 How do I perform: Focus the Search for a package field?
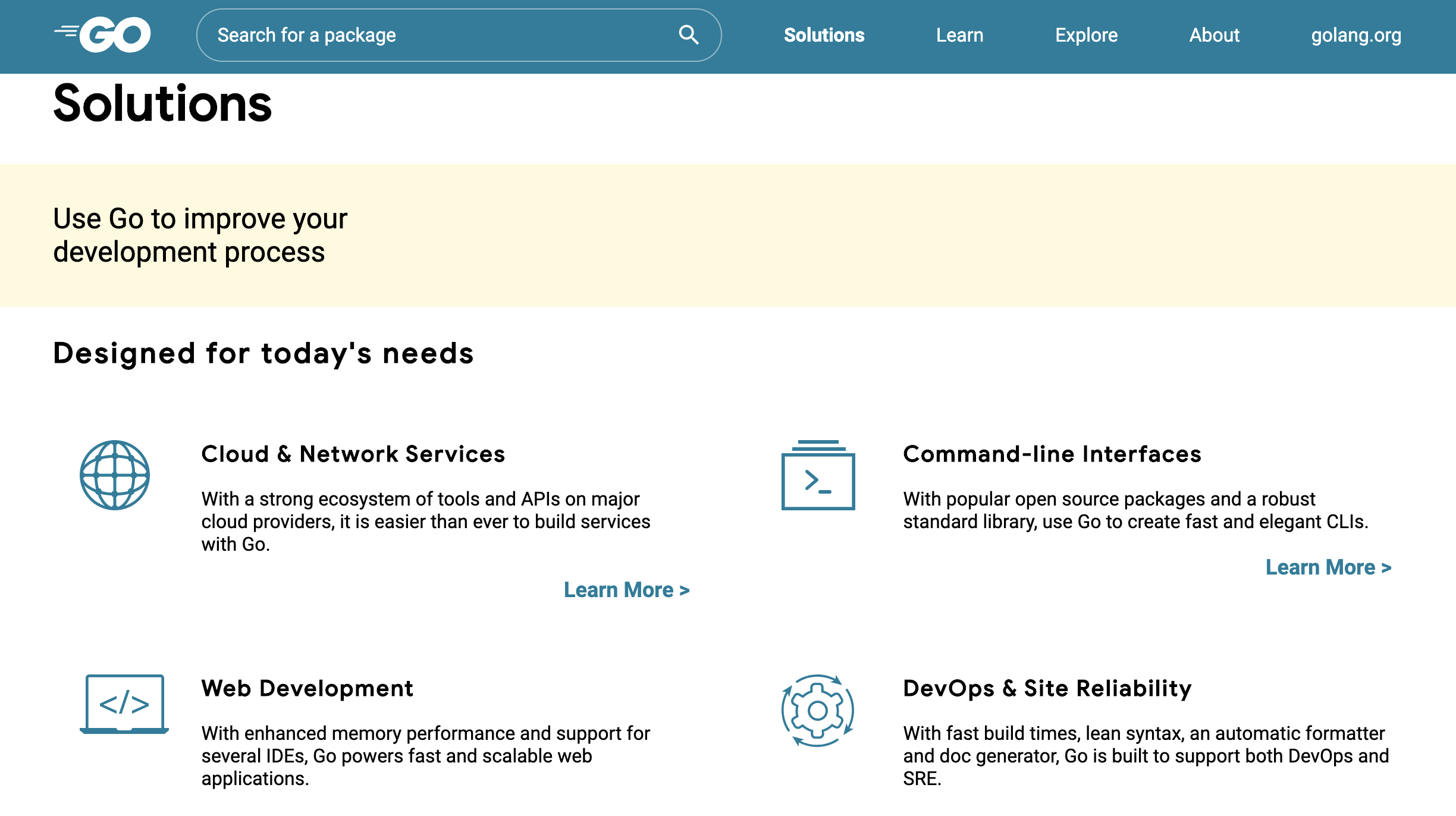[440, 35]
